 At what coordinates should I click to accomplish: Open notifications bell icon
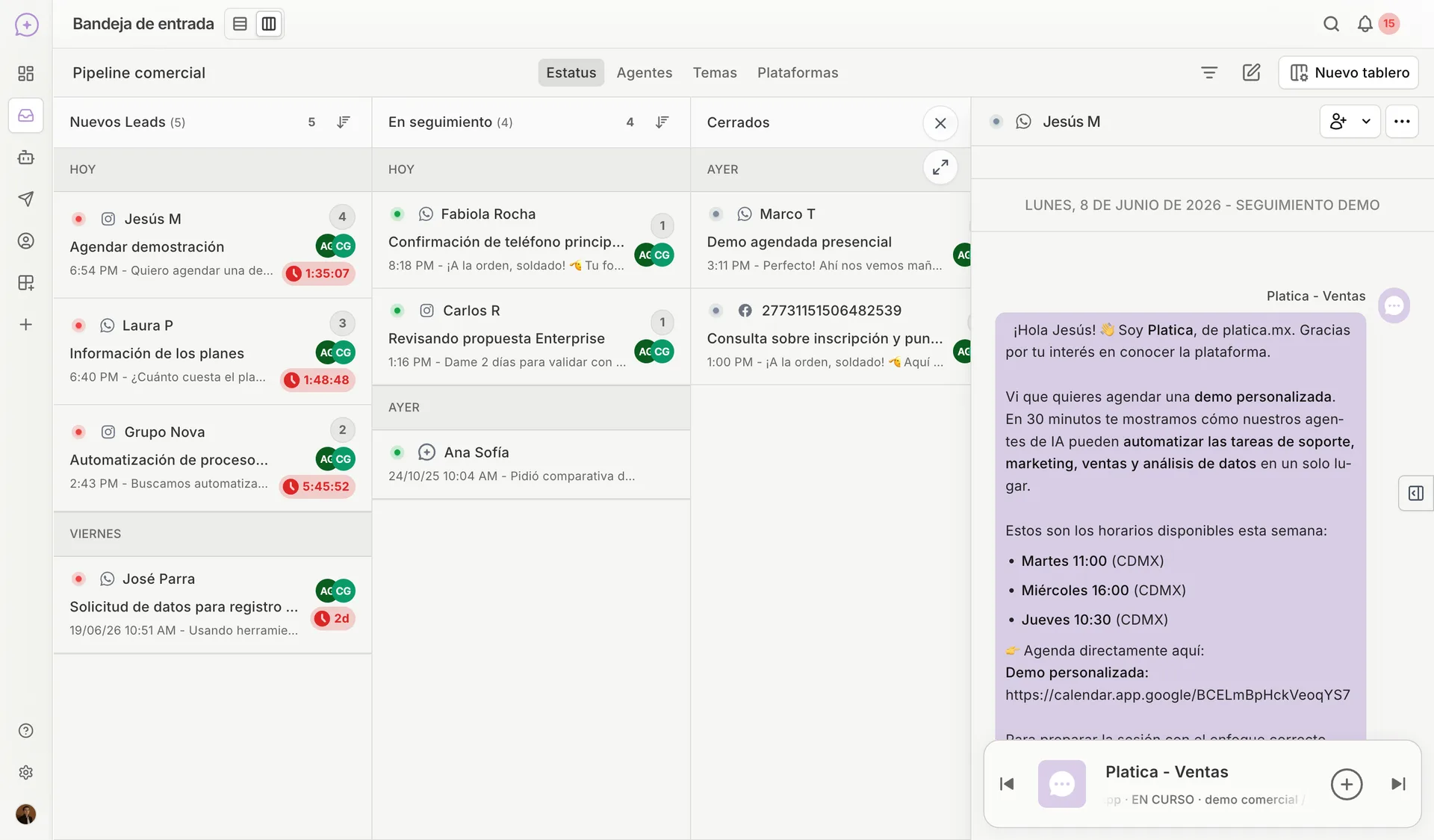pos(1365,24)
